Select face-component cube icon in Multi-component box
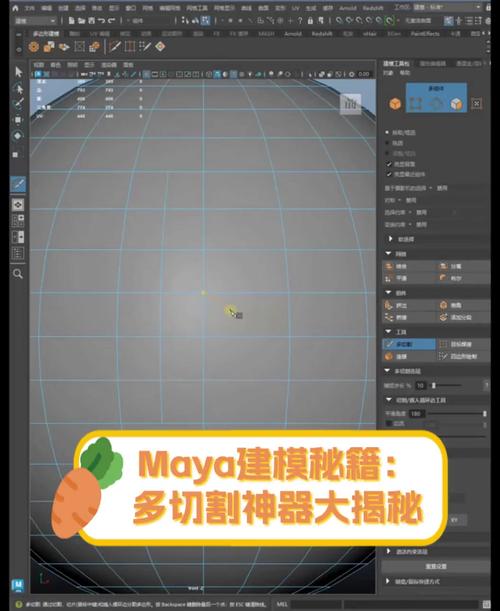500x611 pixels. tap(456, 104)
